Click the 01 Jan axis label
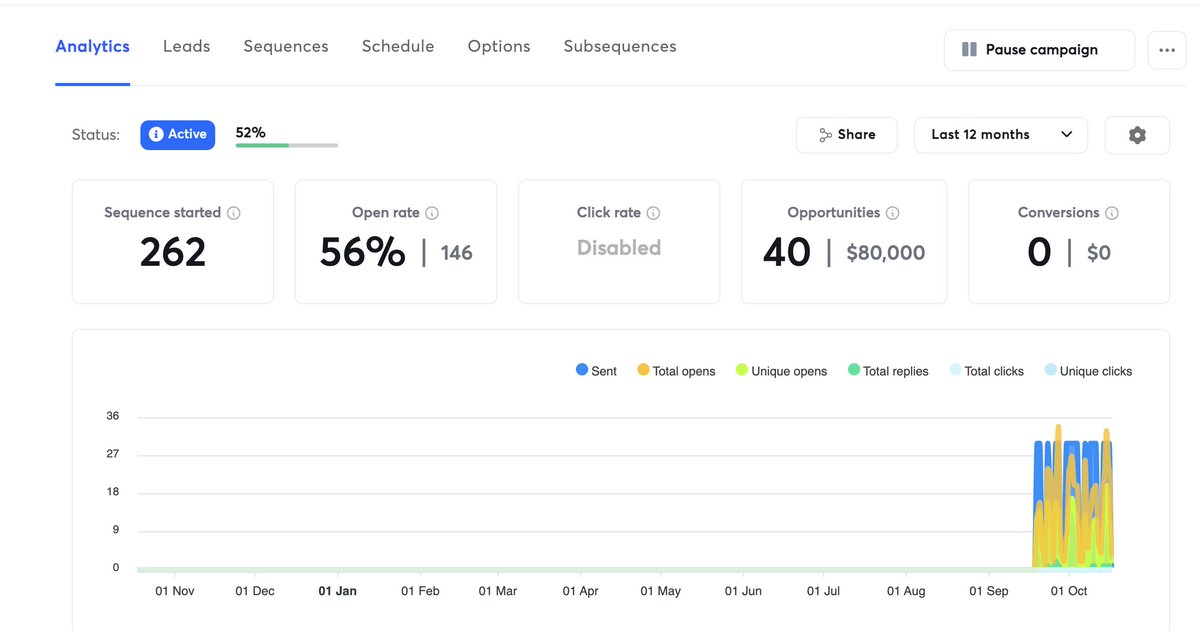This screenshot has height=631, width=1200. 338,591
